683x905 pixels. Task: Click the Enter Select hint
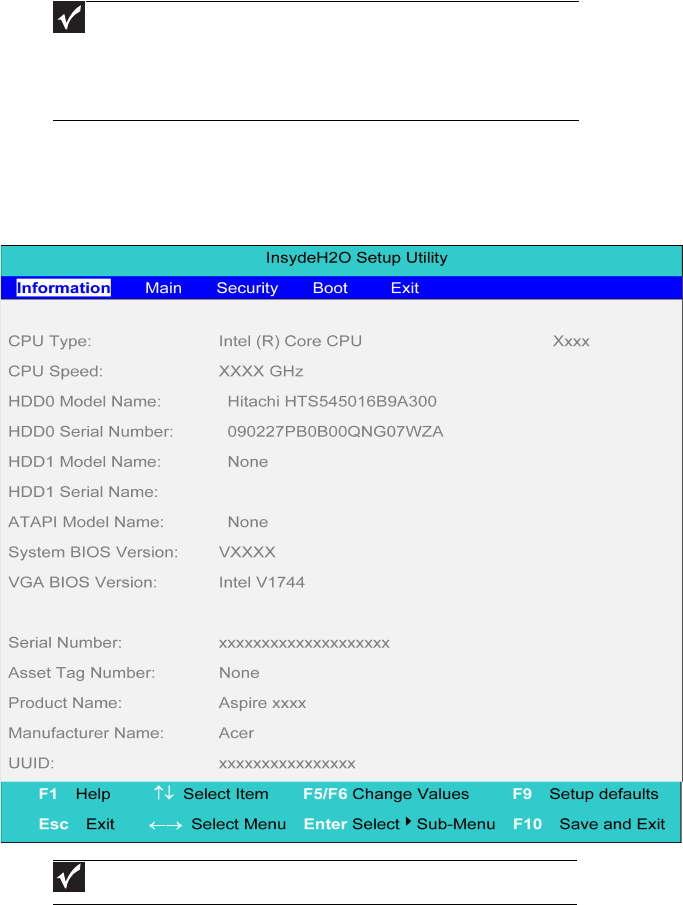pyautogui.click(x=352, y=824)
